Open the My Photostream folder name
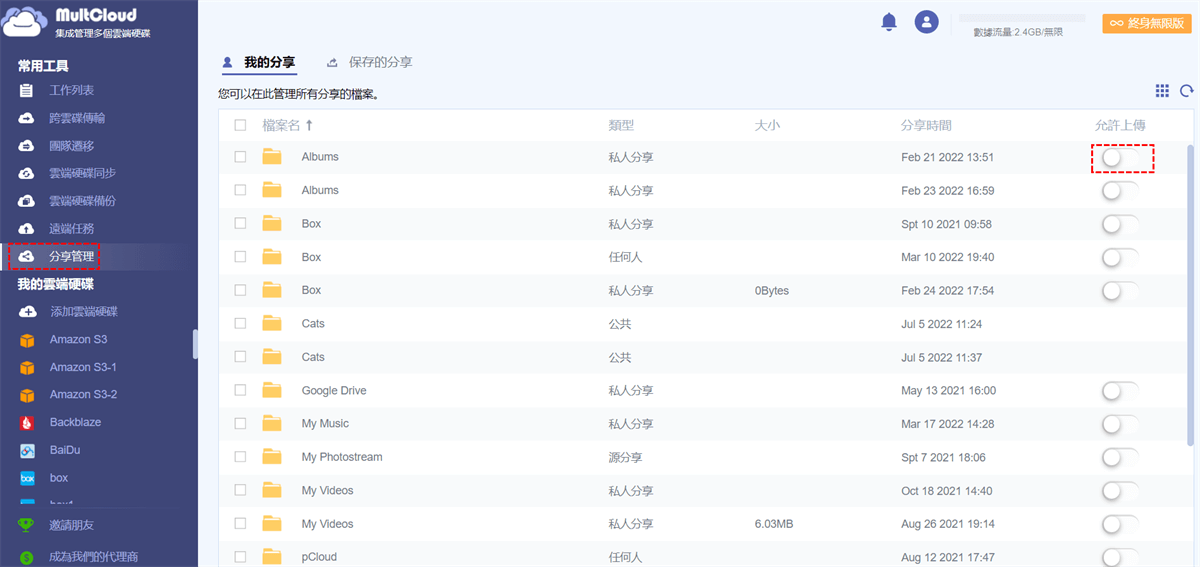Viewport: 1200px width, 567px height. pos(342,457)
